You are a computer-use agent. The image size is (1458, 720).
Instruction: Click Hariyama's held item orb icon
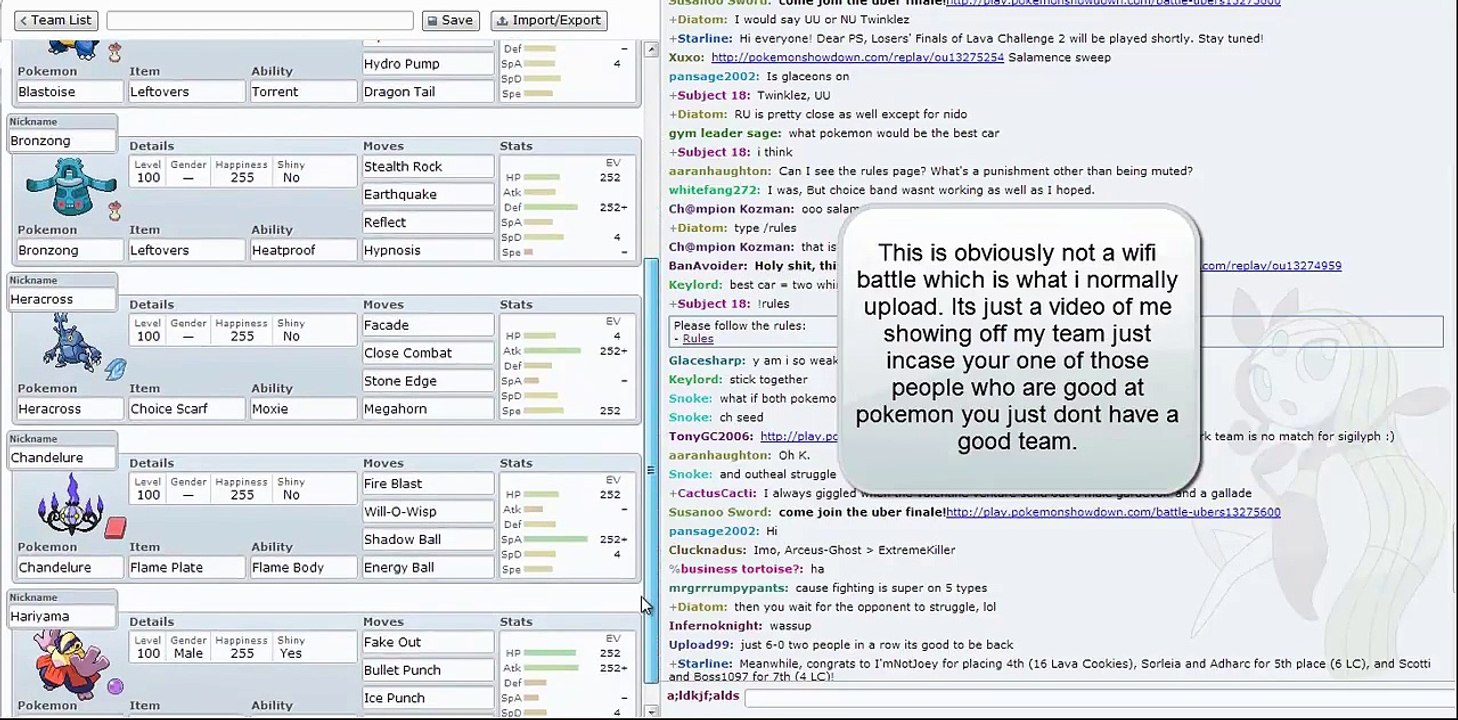(114, 686)
